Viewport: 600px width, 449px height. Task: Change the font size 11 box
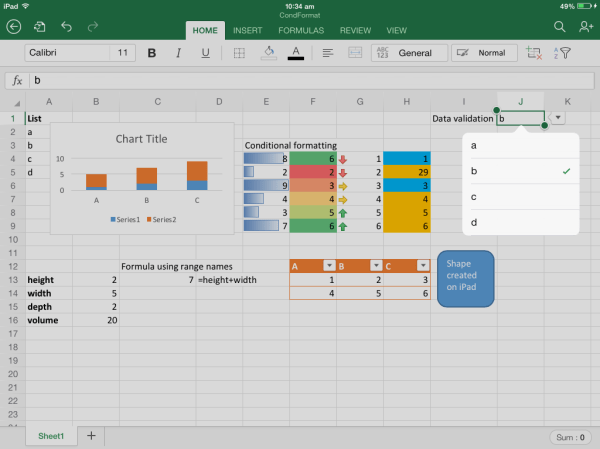[x=122, y=53]
